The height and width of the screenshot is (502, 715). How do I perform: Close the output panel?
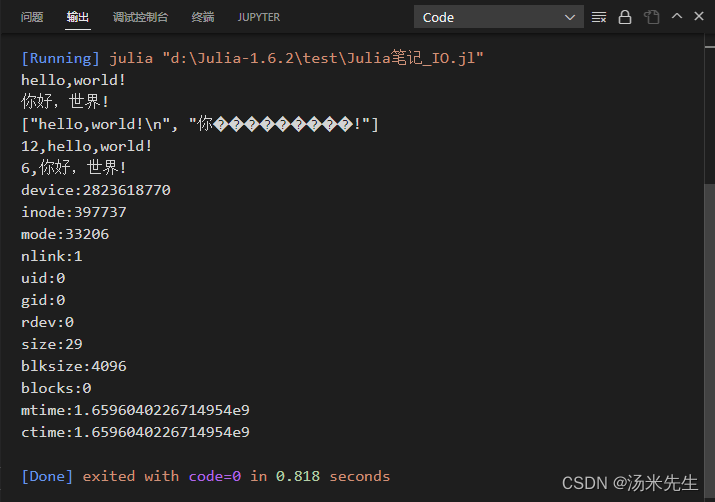(699, 16)
